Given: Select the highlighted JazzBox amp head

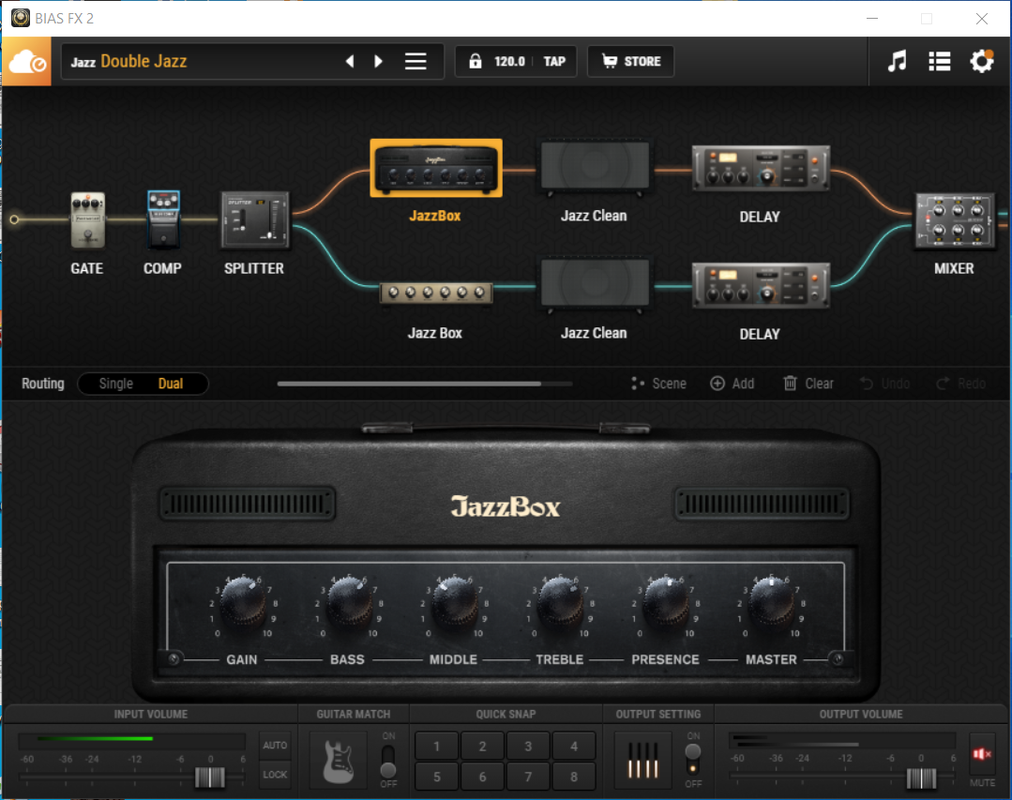Looking at the screenshot, I should click(436, 168).
